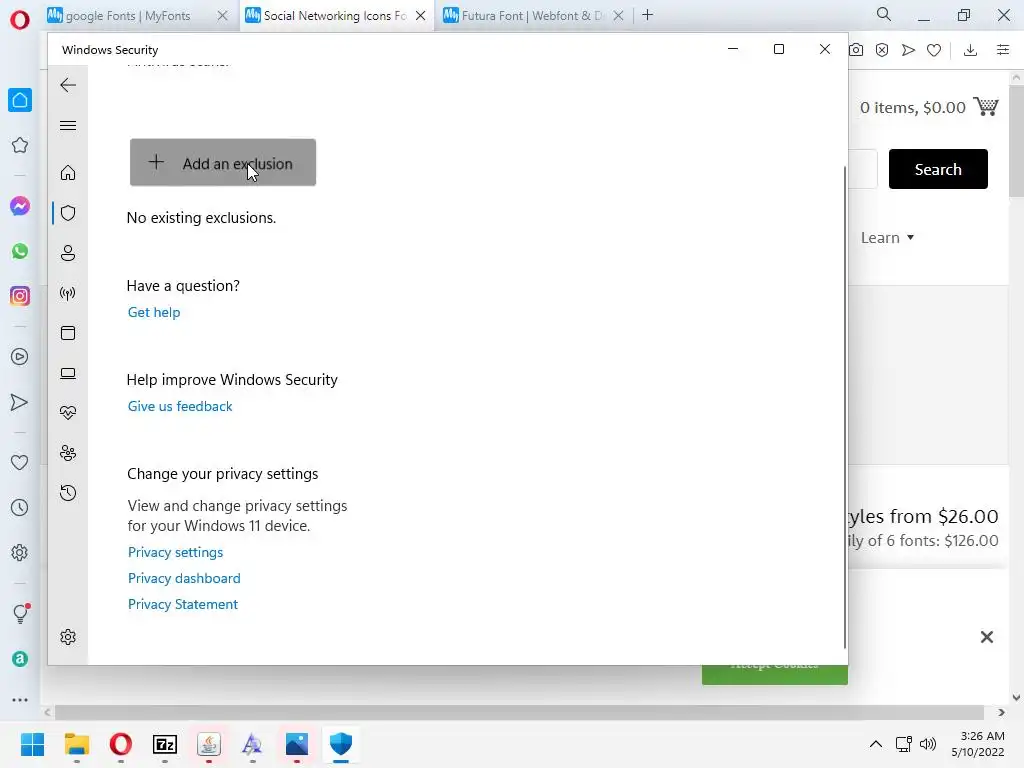Open Privacy Statement link
The image size is (1024, 768).
tap(183, 604)
